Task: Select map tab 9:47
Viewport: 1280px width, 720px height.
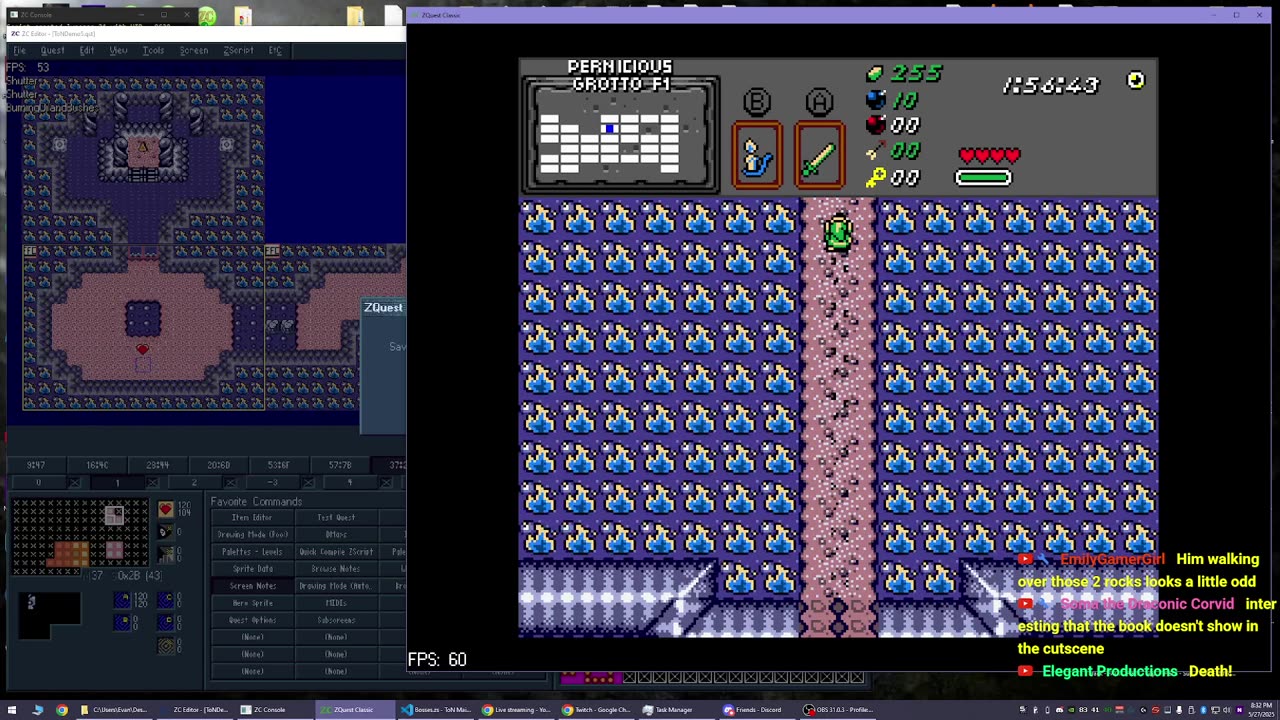Action: tap(36, 465)
